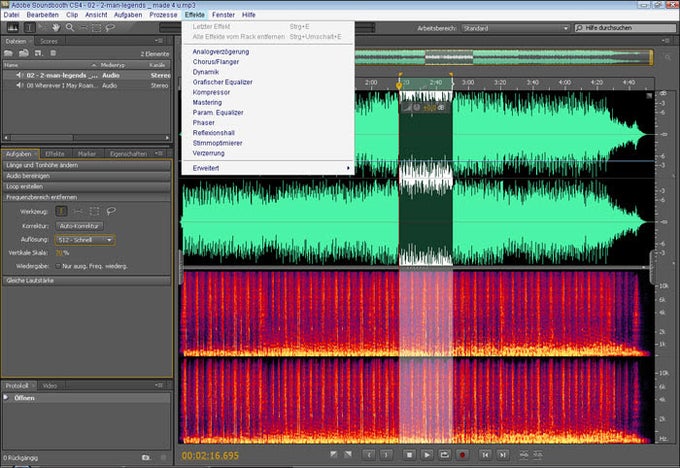The height and width of the screenshot is (468, 680).
Task: Open Dateien panel options menu
Action: coord(159,41)
